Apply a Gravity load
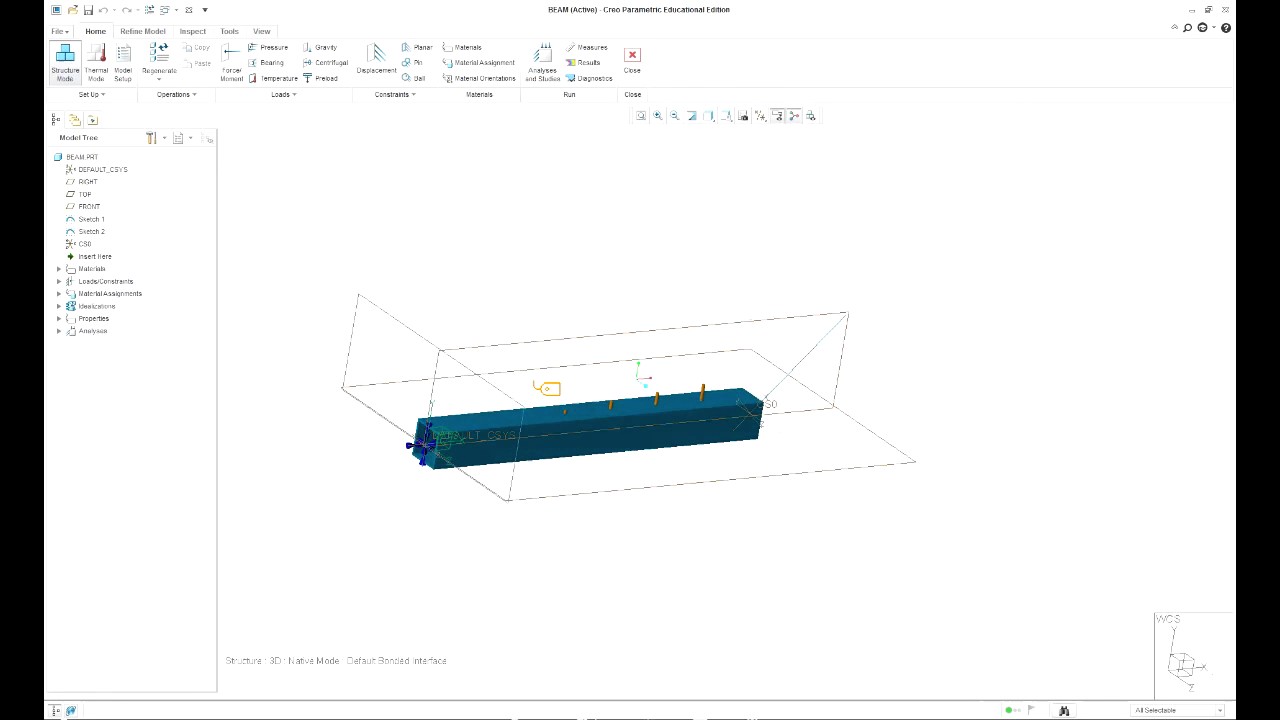1280x720 pixels. (x=326, y=47)
